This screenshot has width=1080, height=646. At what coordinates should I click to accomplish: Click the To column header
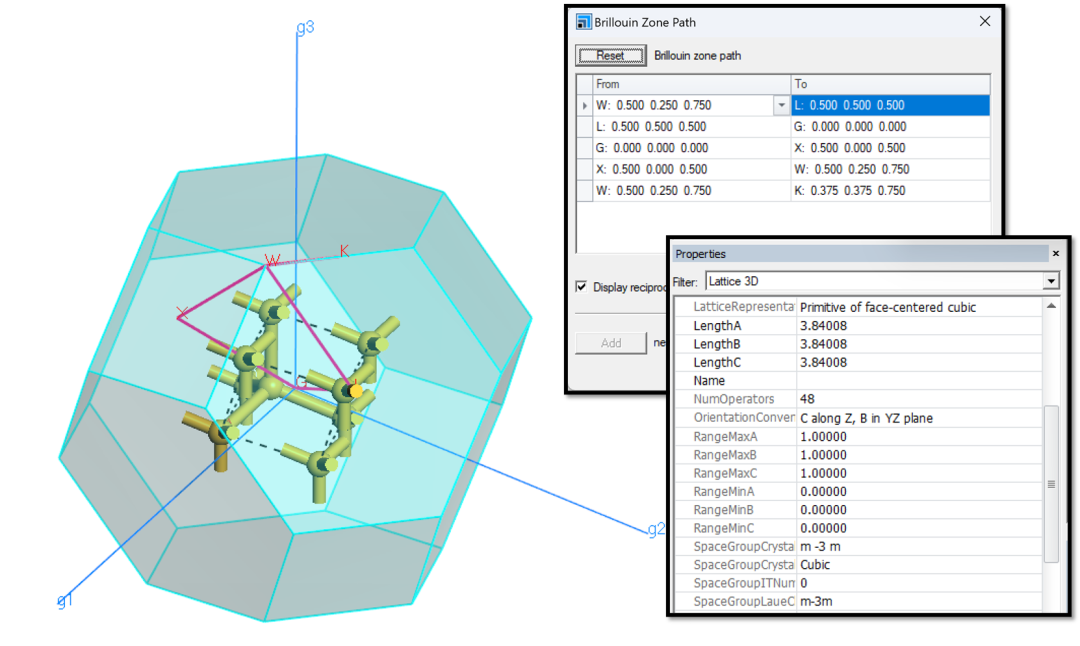[x=890, y=84]
